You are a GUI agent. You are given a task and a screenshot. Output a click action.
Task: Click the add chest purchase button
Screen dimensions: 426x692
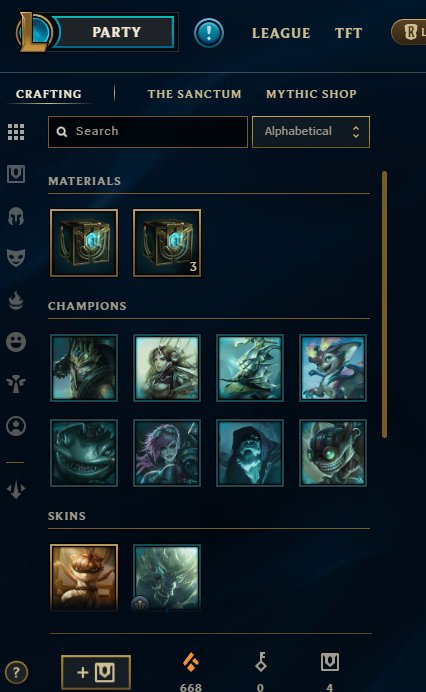tap(96, 672)
